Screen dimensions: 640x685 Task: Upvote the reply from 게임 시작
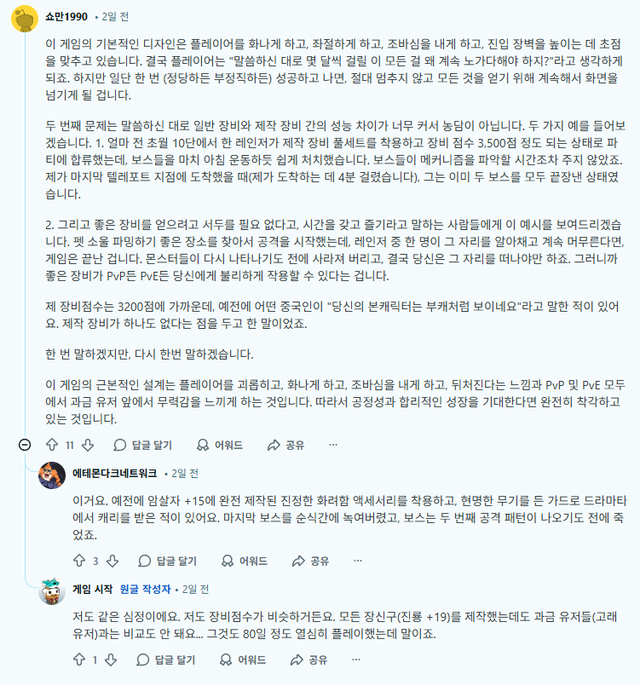(x=79, y=660)
